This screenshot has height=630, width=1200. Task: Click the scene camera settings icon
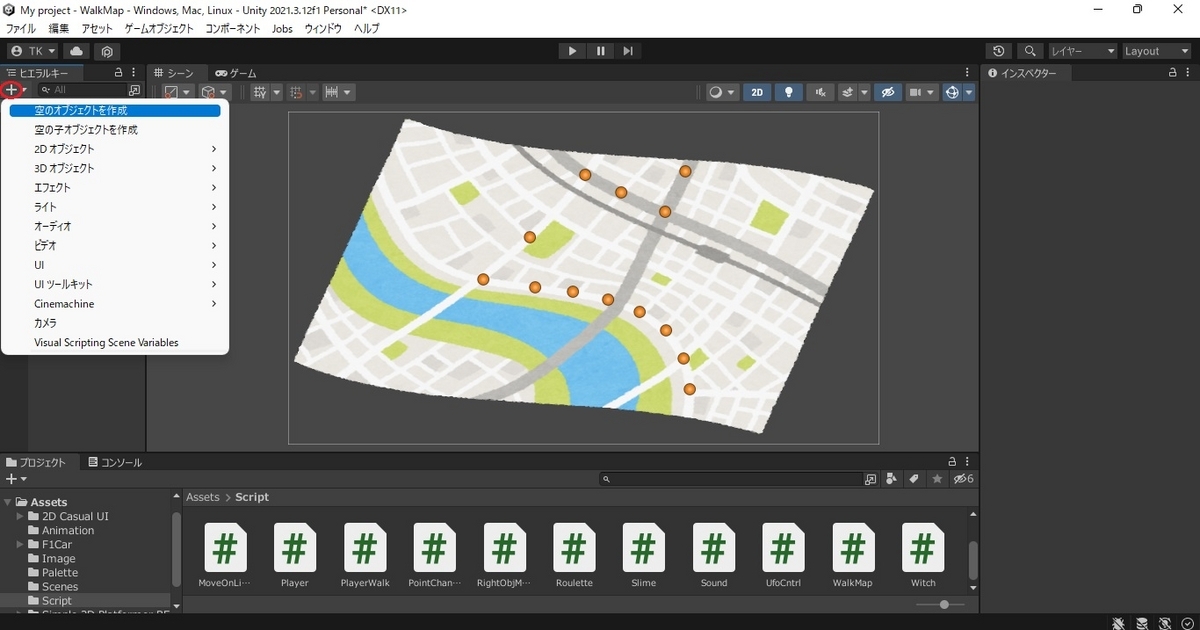click(x=915, y=92)
